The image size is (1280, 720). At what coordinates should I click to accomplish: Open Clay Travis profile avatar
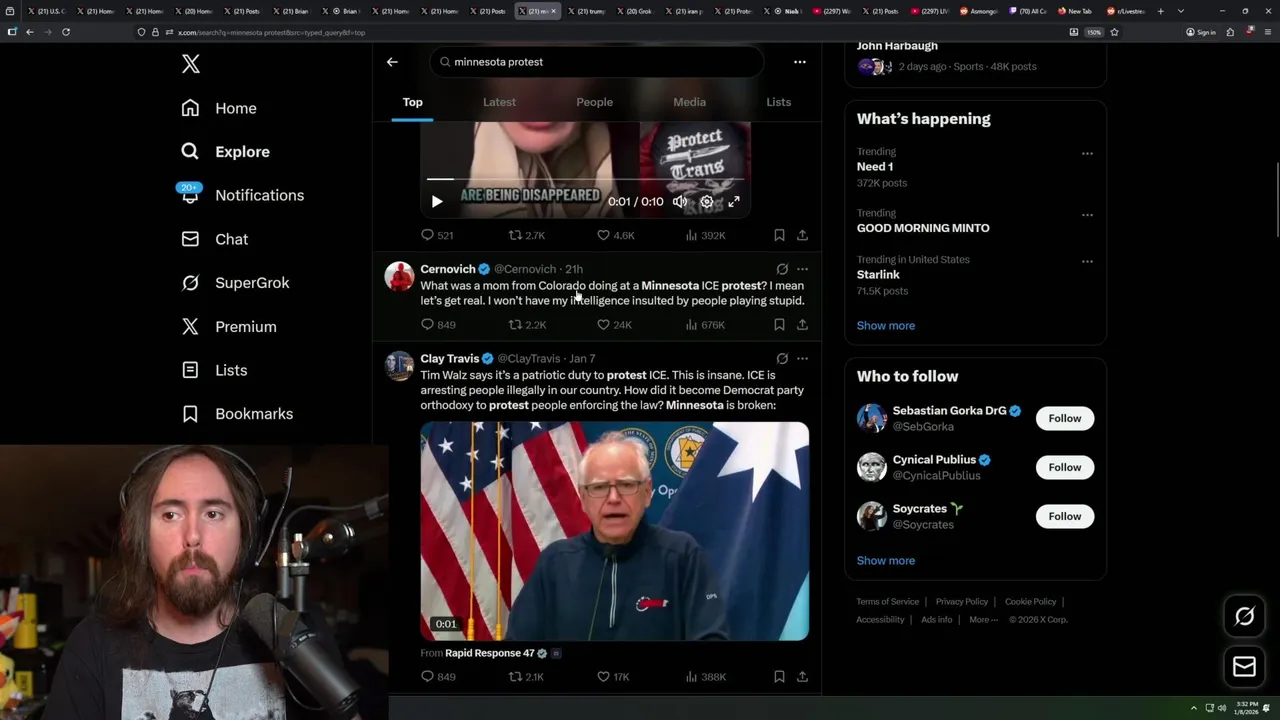[400, 366]
